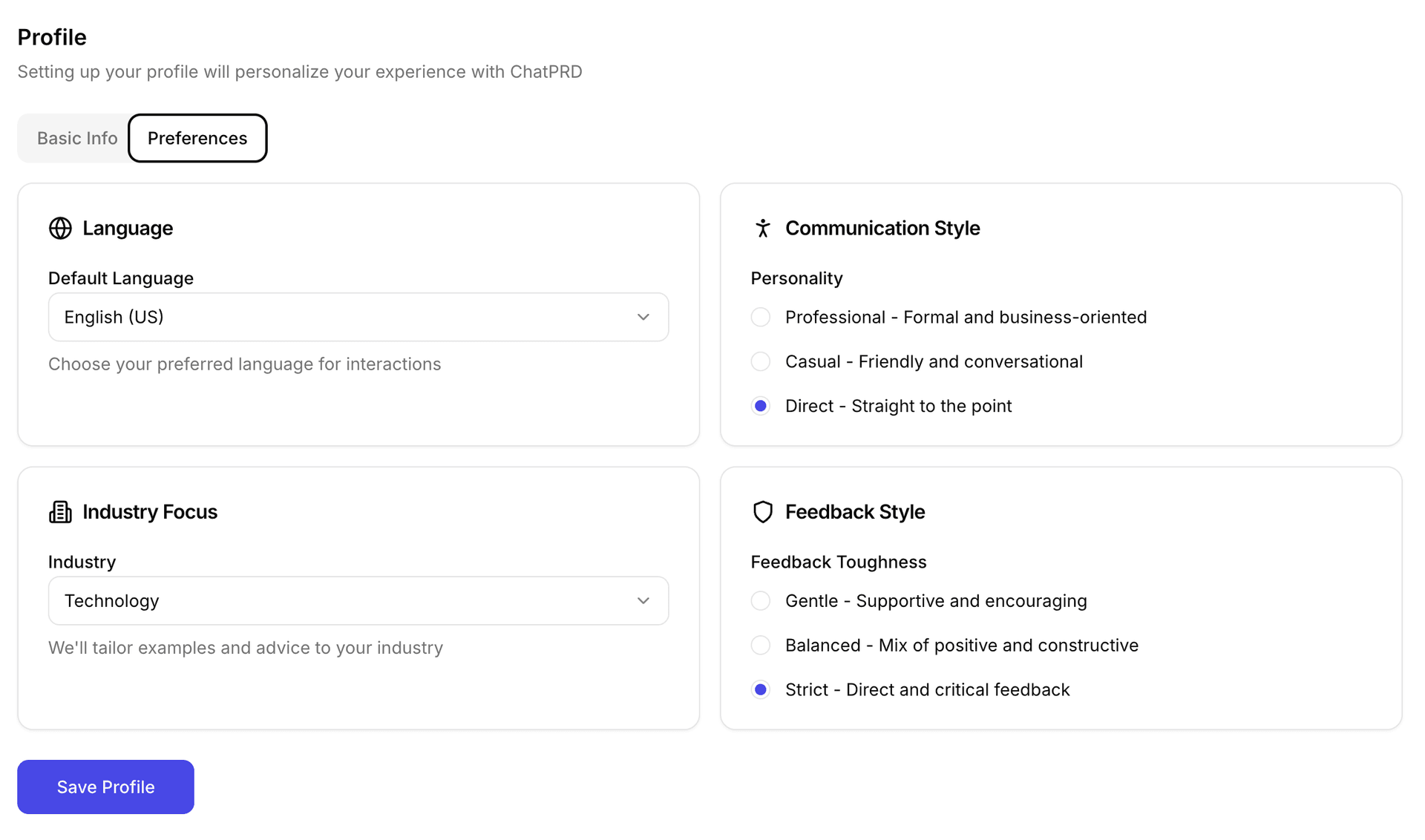
Task: Click the Save Profile button
Action: [x=105, y=787]
